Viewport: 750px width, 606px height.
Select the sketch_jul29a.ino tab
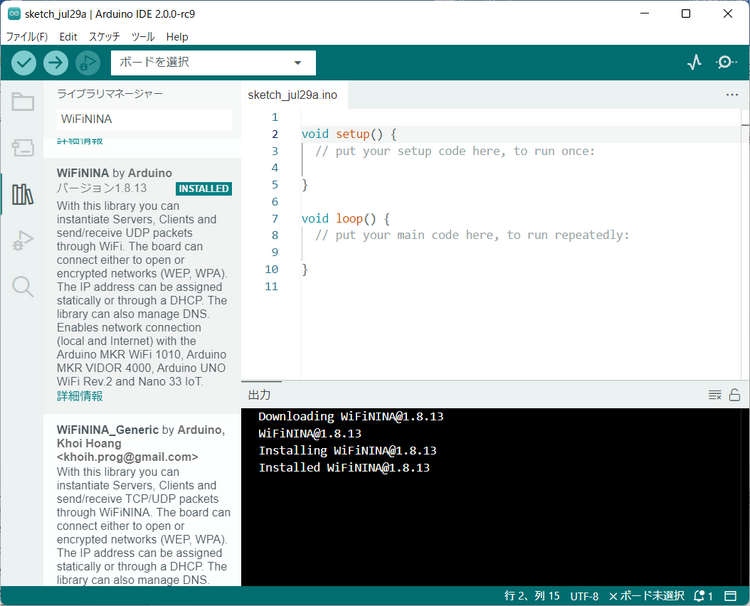(x=293, y=95)
